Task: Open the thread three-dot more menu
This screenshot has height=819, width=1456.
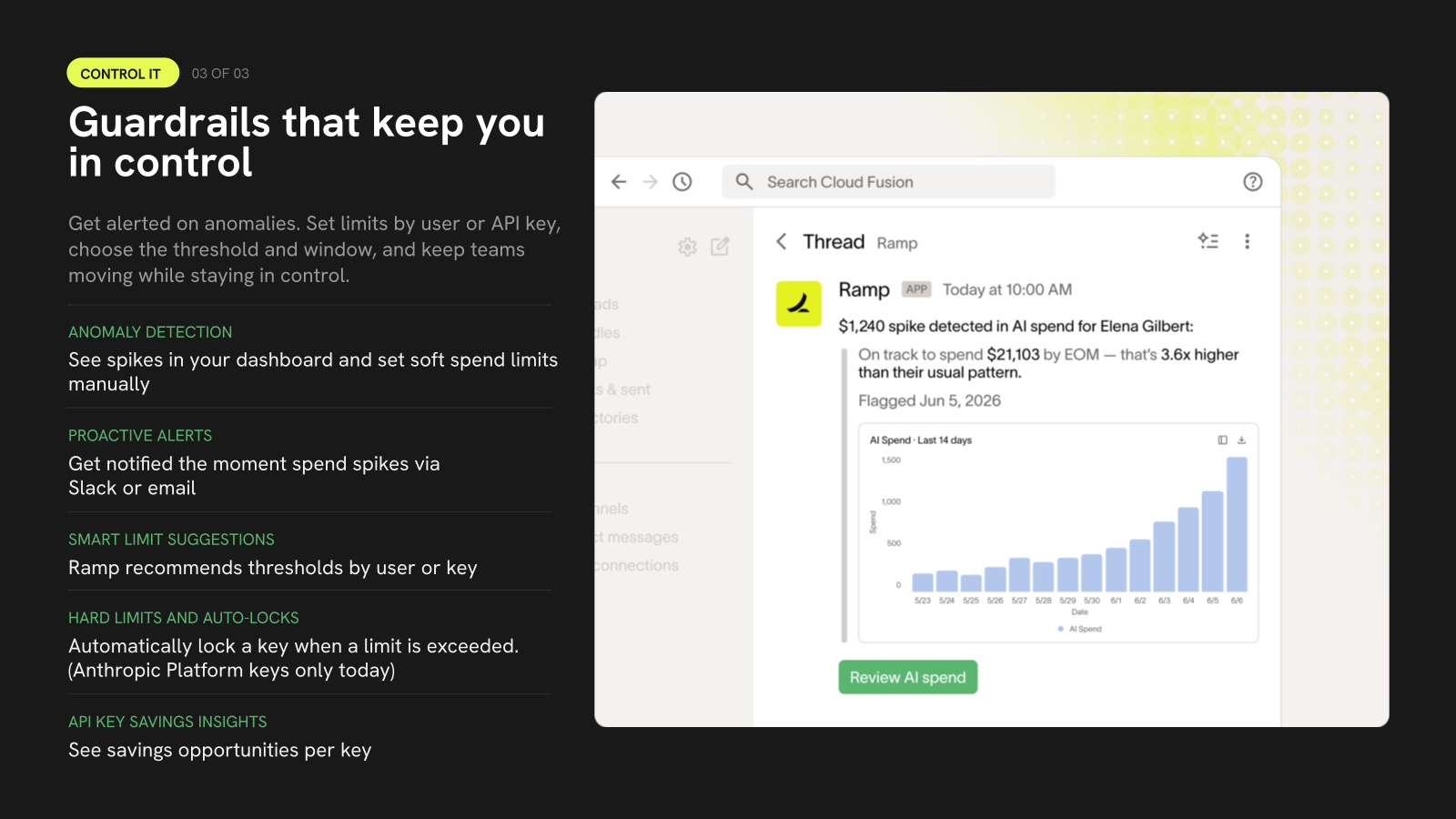Action: coord(1248,241)
